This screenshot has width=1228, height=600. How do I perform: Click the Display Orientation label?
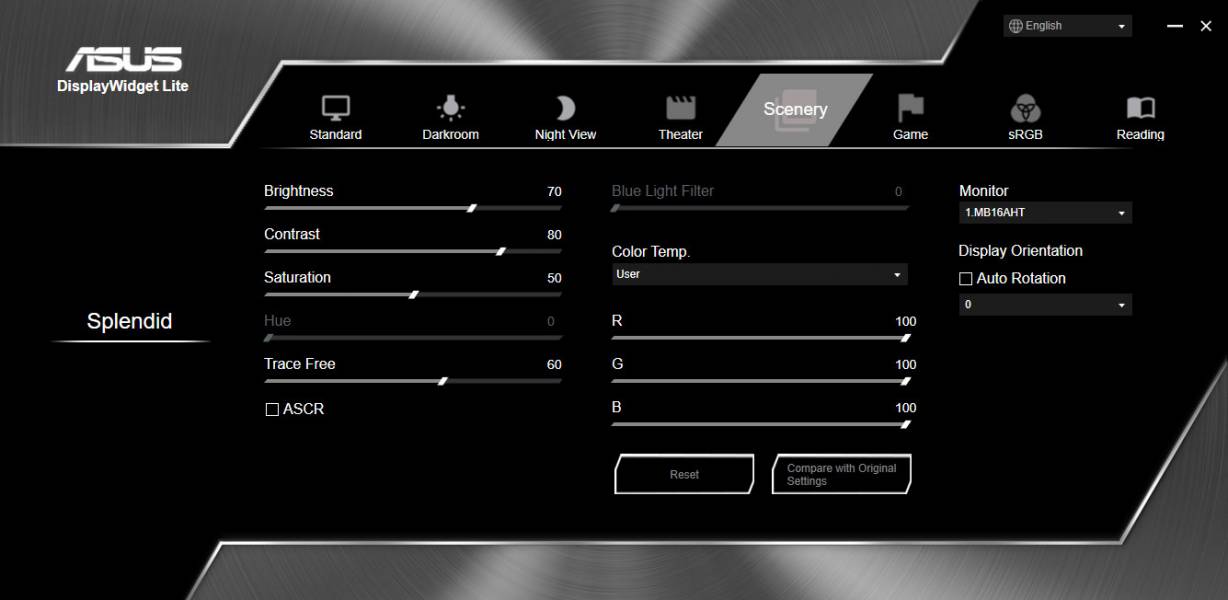[x=1021, y=251]
